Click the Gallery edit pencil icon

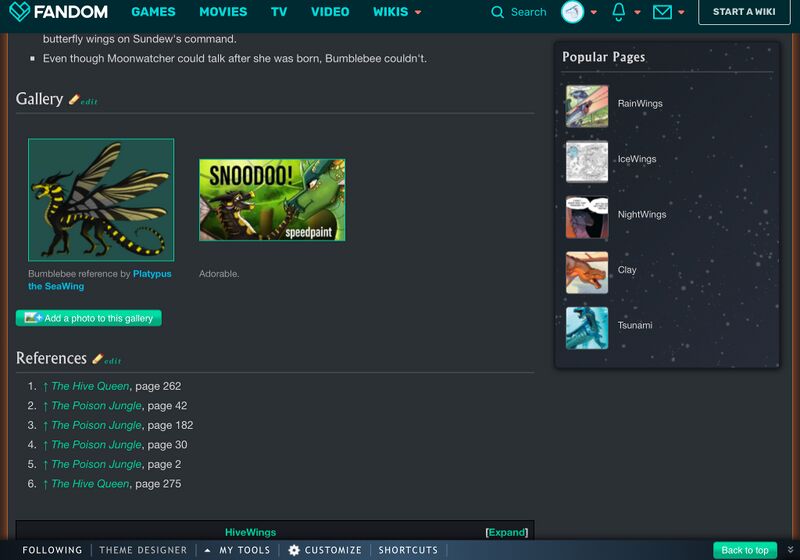click(74, 100)
